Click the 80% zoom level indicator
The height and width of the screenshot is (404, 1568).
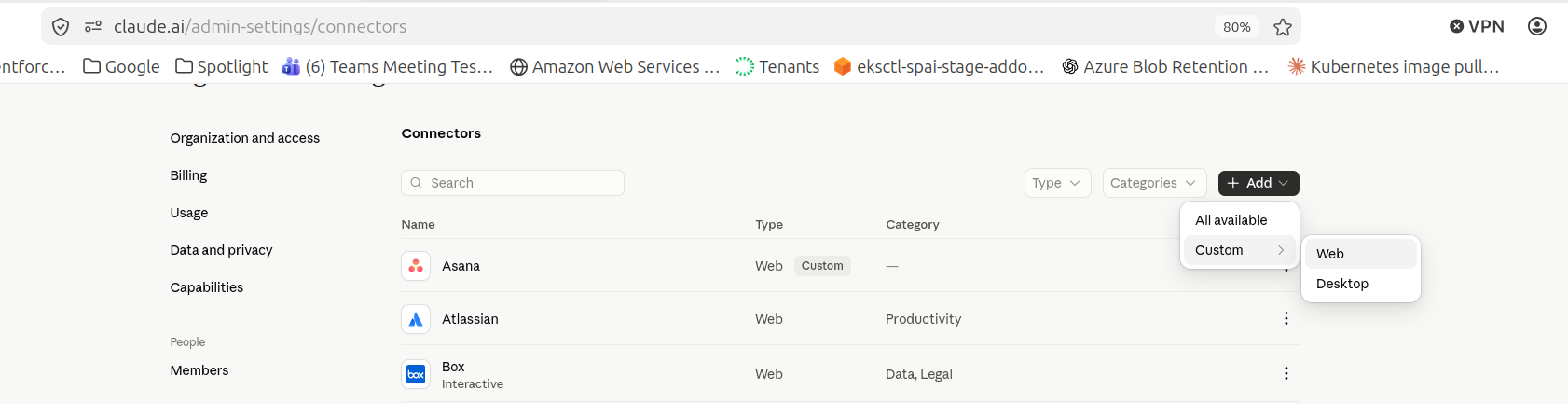(1237, 27)
